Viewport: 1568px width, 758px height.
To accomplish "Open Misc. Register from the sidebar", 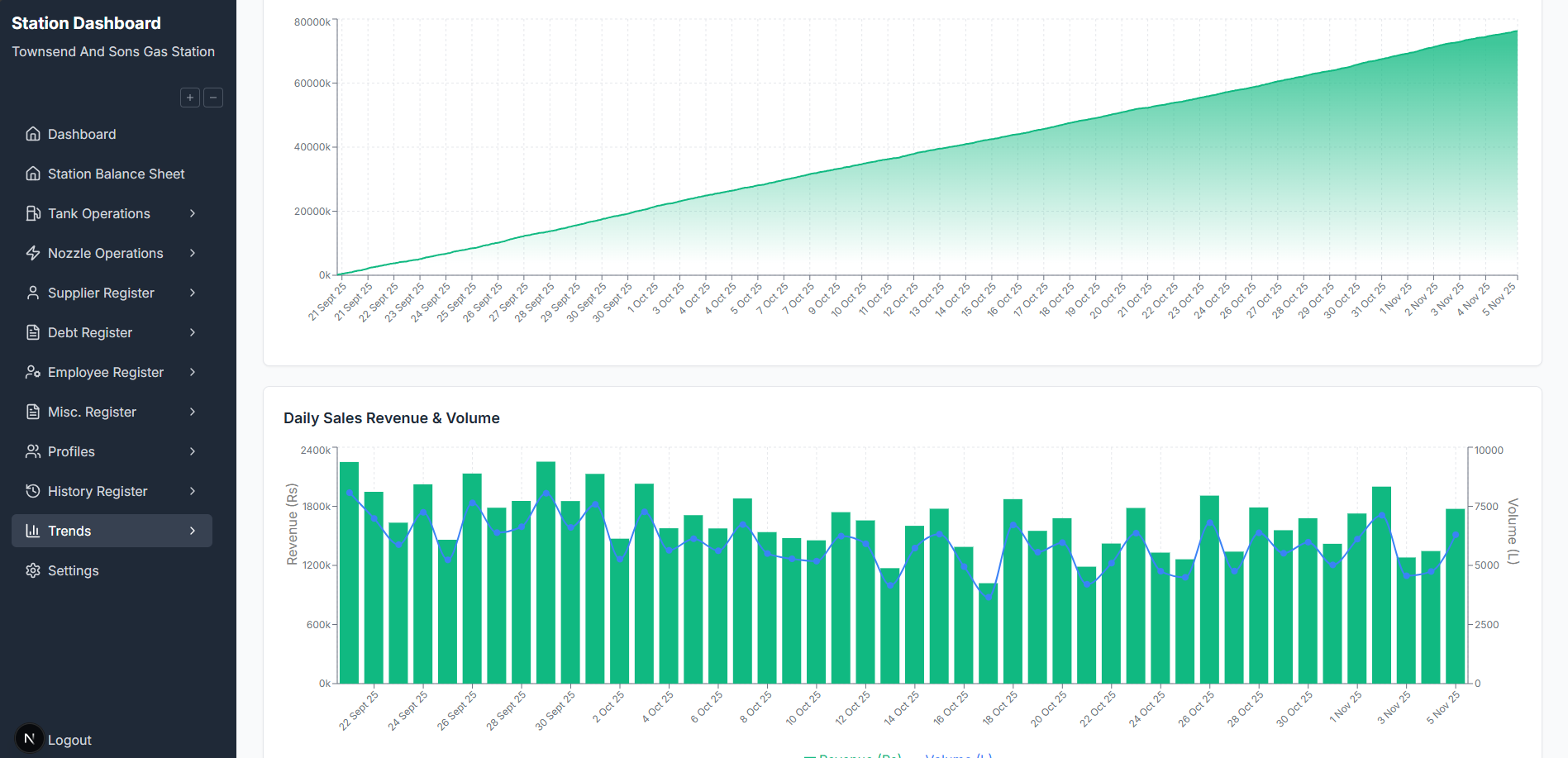I will (91, 411).
